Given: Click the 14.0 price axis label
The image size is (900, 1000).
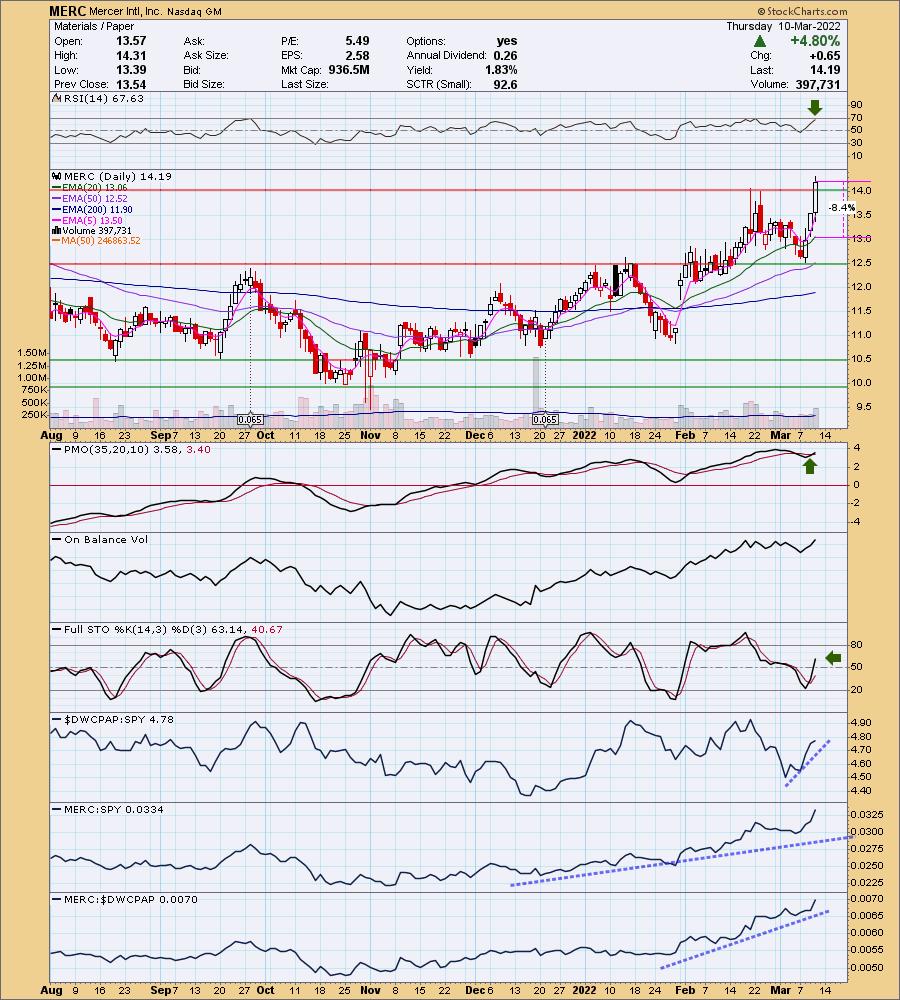Looking at the screenshot, I should coord(860,191).
